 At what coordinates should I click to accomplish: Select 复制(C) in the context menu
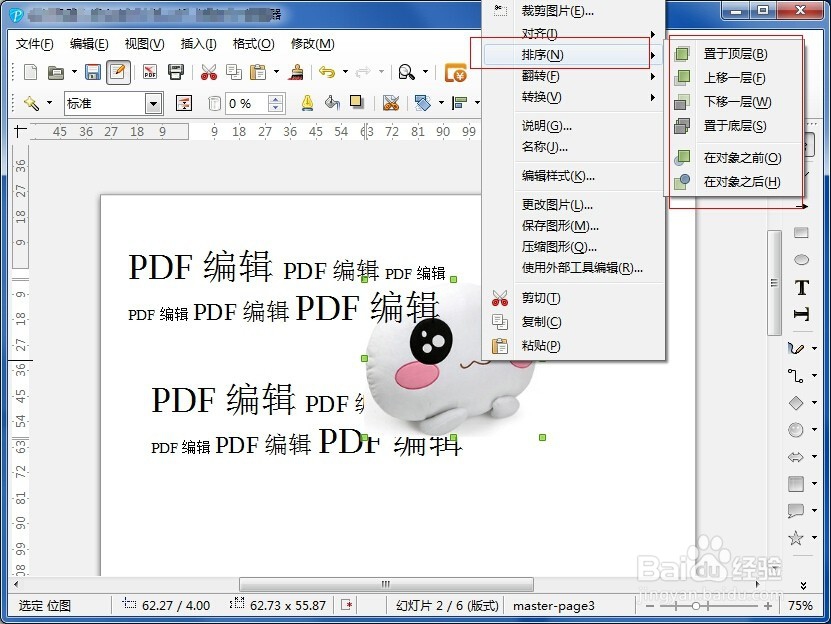541,321
